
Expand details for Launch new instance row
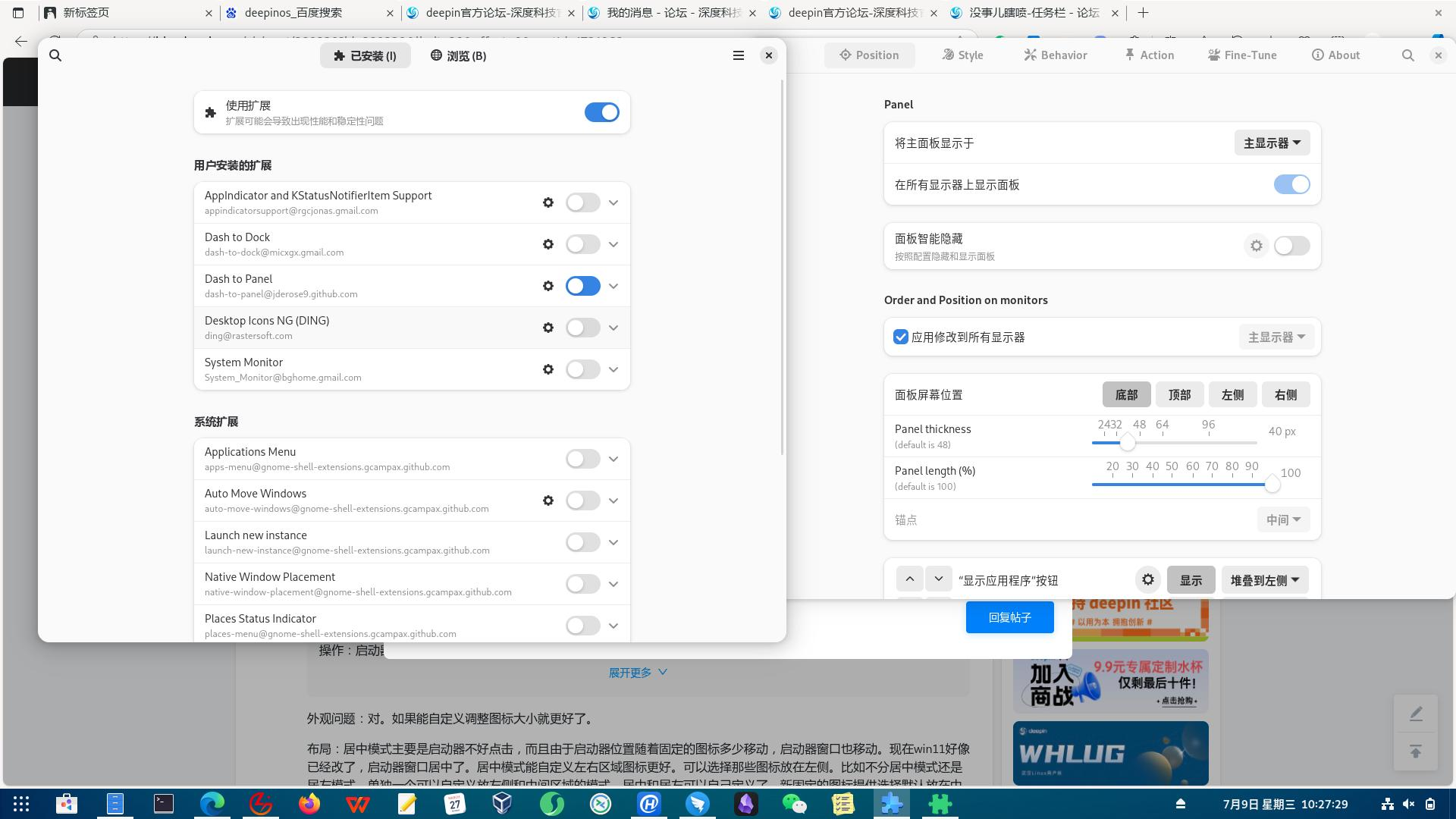click(613, 542)
